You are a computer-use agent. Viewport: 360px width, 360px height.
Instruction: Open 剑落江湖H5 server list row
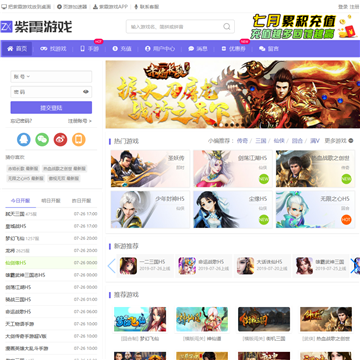tap(51, 287)
